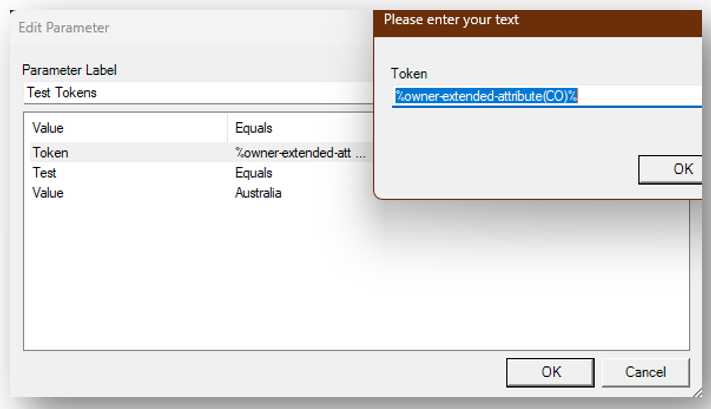Click the "Please enter your text" title bar
Screen dimensions: 711x409
point(452,19)
